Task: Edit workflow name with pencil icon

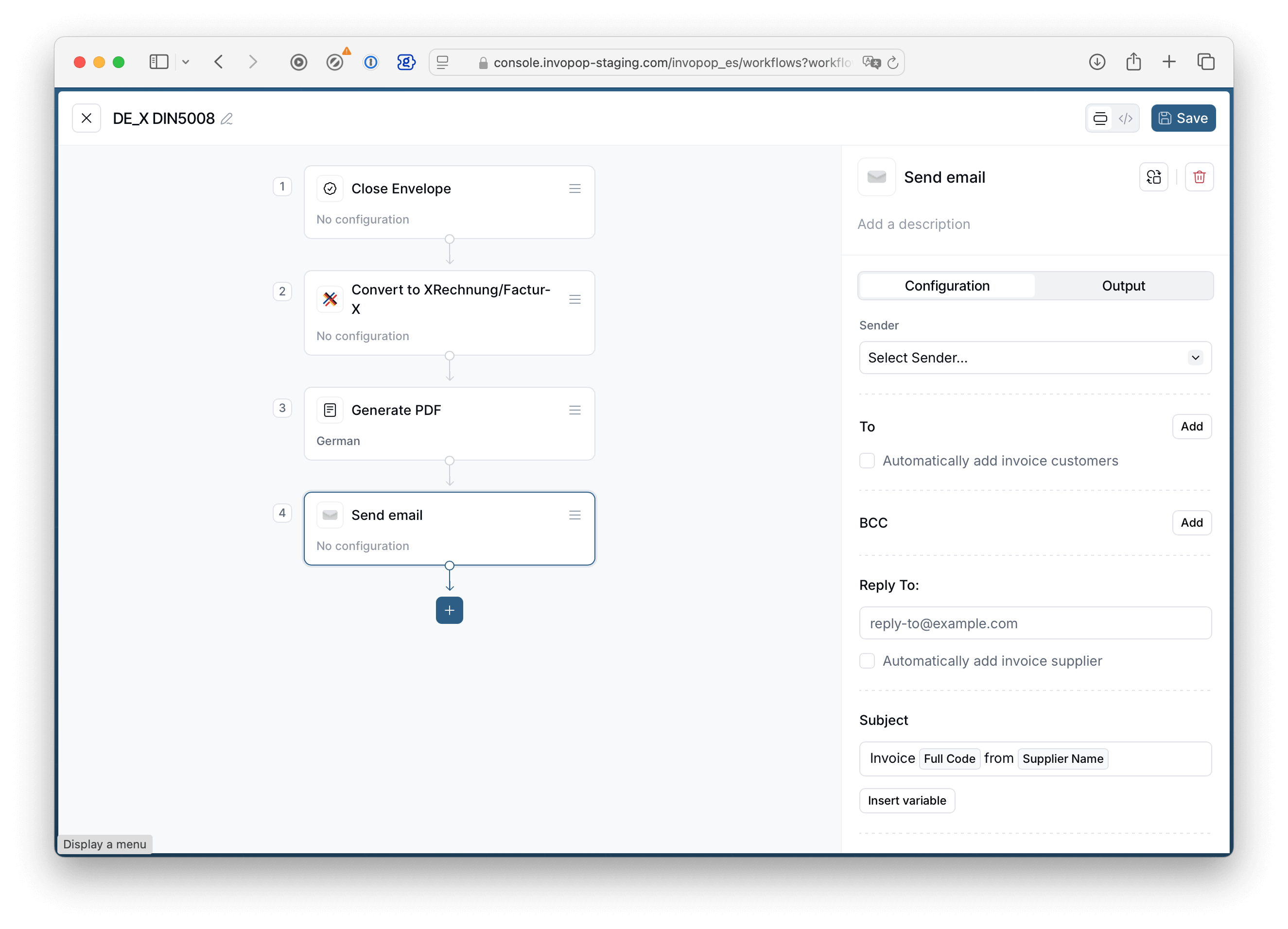Action: pos(226,119)
